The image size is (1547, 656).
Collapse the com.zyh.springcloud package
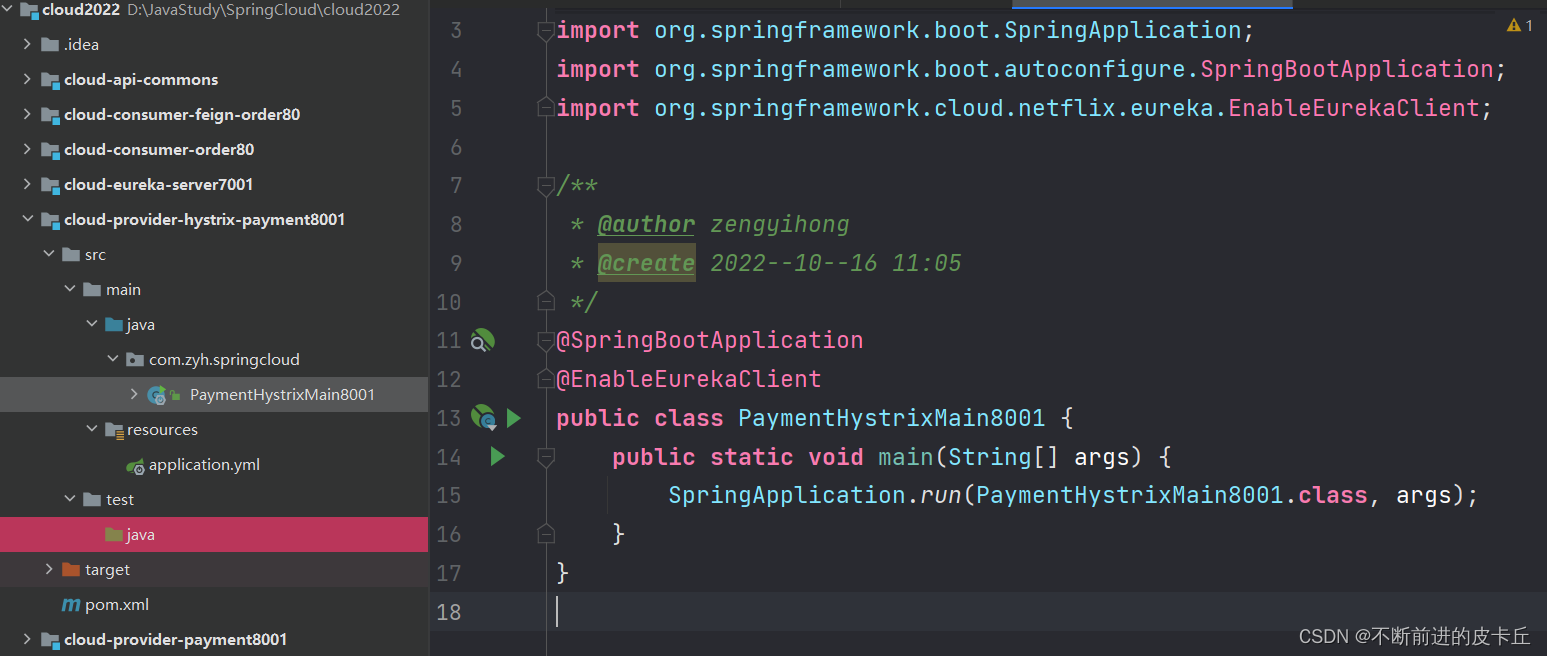[113, 359]
